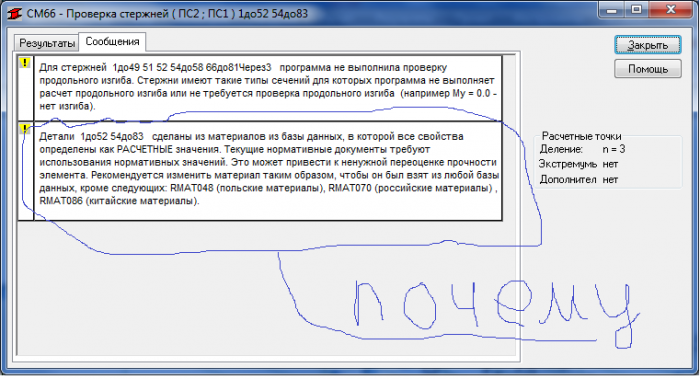Click the Закрыть button
The height and width of the screenshot is (379, 700).
(647, 45)
